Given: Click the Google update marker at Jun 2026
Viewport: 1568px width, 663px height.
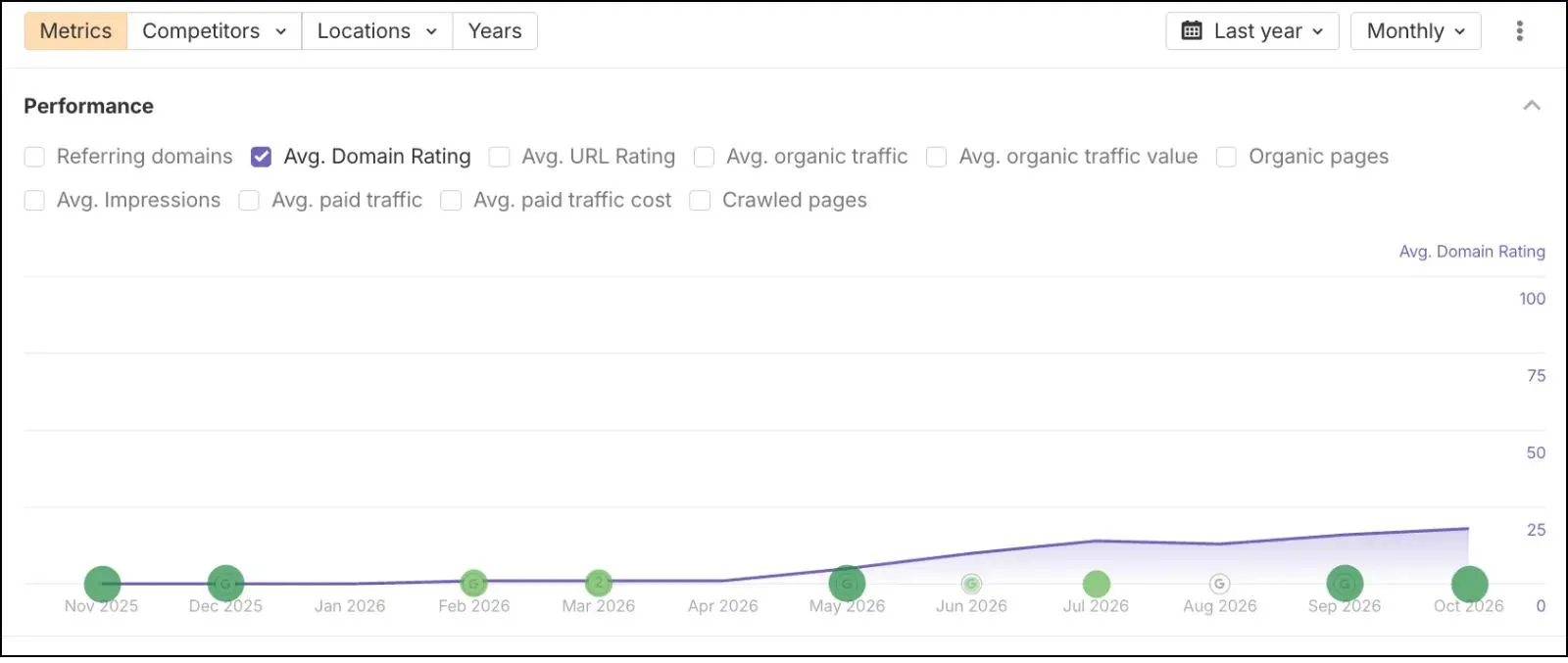Looking at the screenshot, I should point(971,585).
